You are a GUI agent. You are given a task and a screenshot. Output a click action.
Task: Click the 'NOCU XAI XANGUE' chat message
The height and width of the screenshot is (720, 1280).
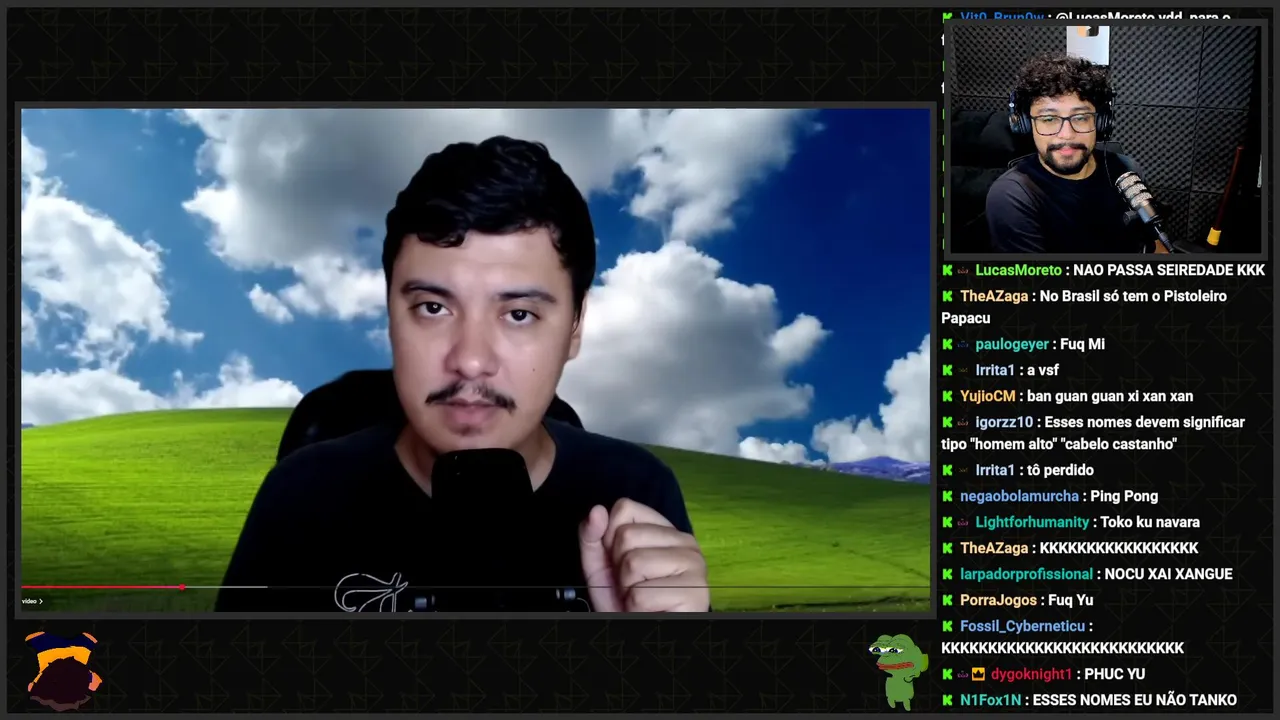pos(1168,574)
